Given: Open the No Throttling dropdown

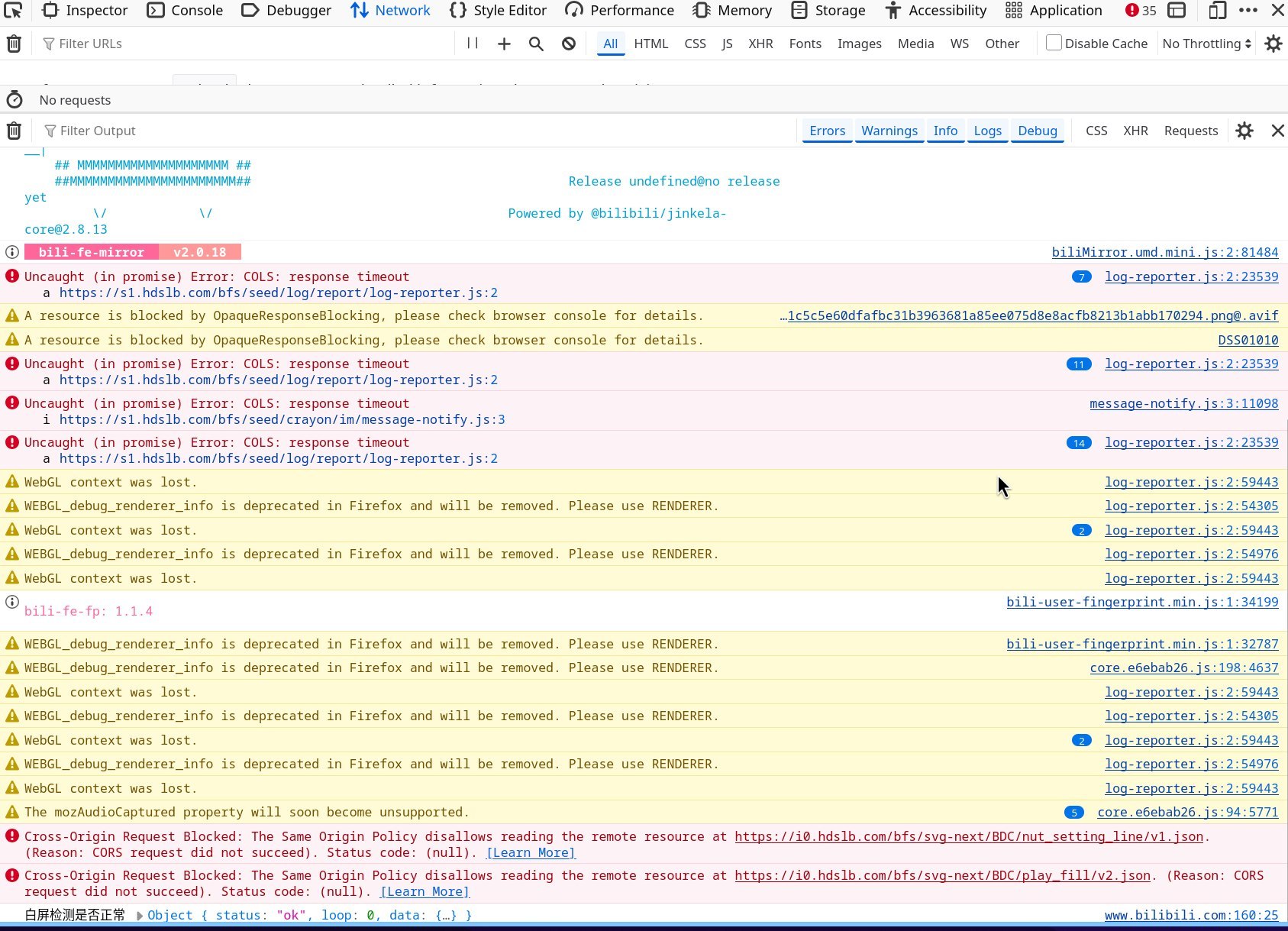Looking at the screenshot, I should pos(1206,44).
